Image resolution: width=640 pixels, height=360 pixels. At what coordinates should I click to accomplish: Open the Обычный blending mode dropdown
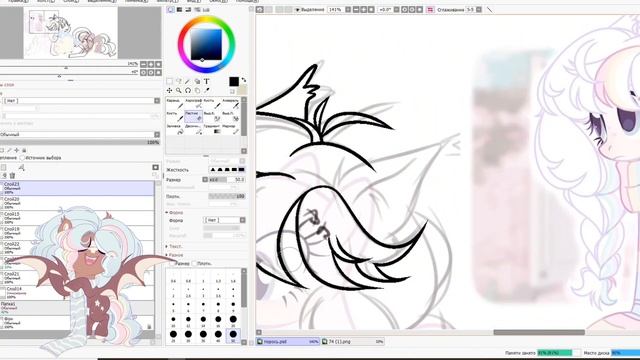pos(80,134)
